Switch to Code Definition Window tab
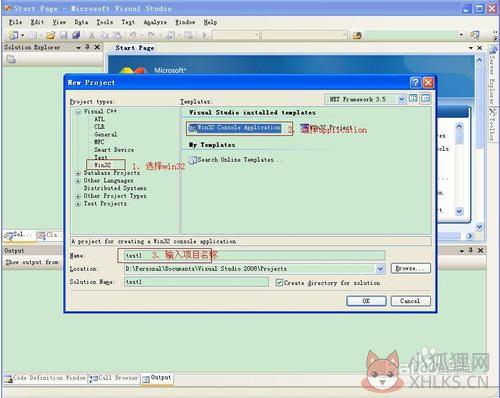This screenshot has width=500, height=398. [x=45, y=378]
